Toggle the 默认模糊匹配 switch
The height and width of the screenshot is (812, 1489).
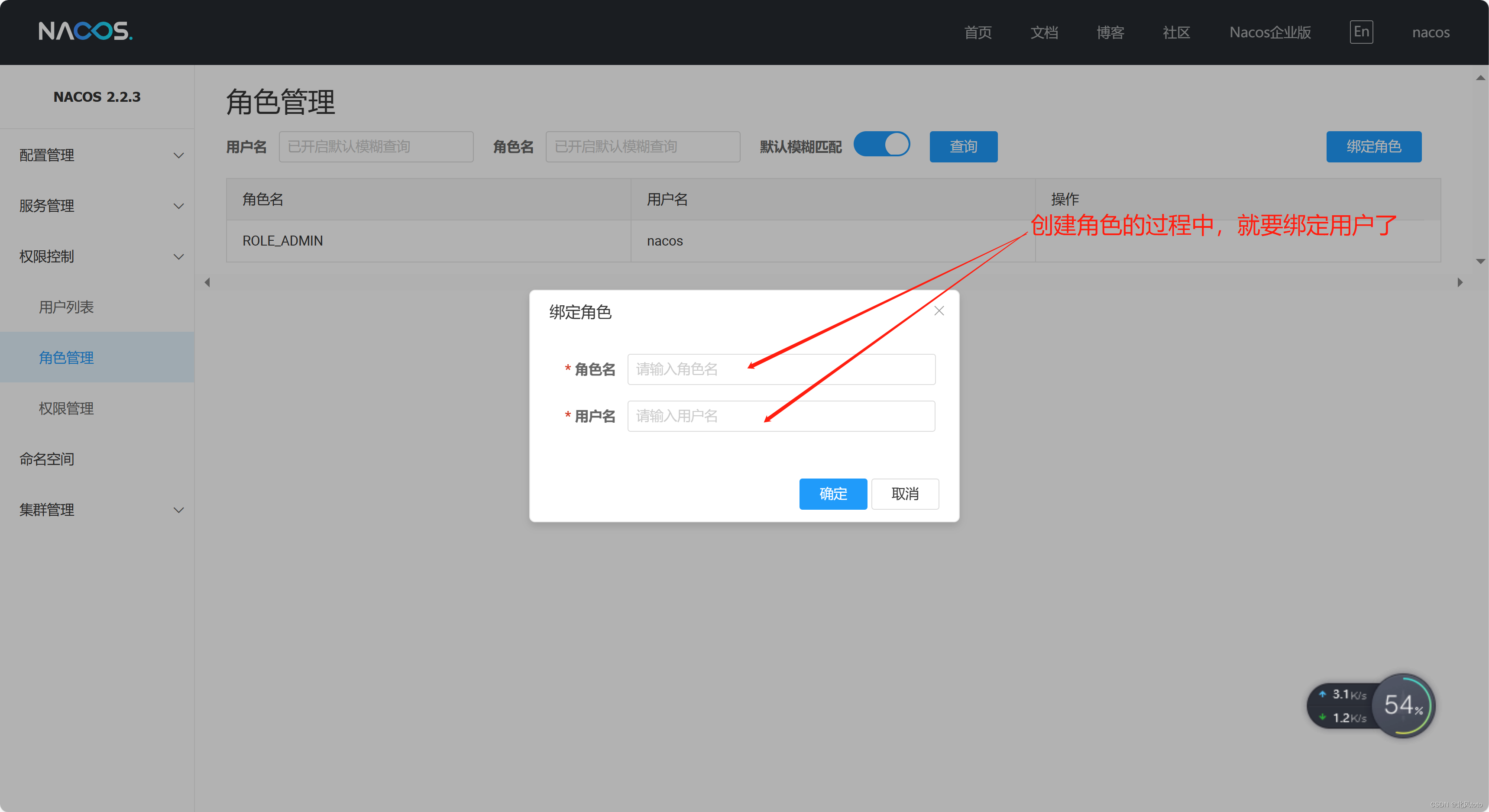click(881, 145)
